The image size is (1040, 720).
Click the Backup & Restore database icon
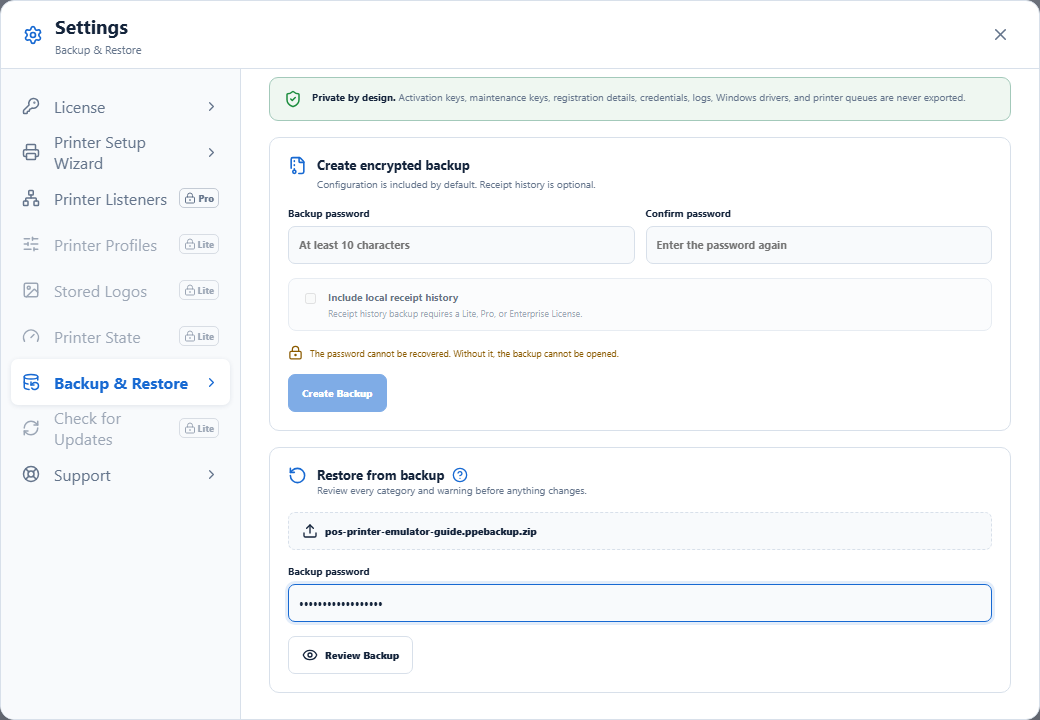click(x=31, y=383)
